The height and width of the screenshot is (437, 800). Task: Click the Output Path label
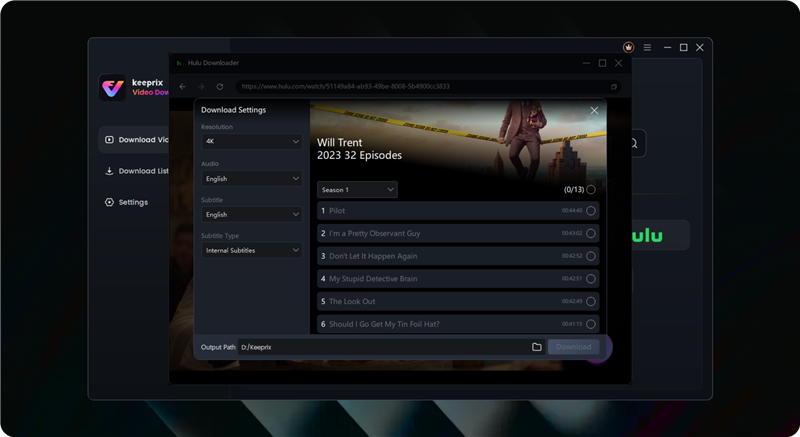click(x=218, y=347)
